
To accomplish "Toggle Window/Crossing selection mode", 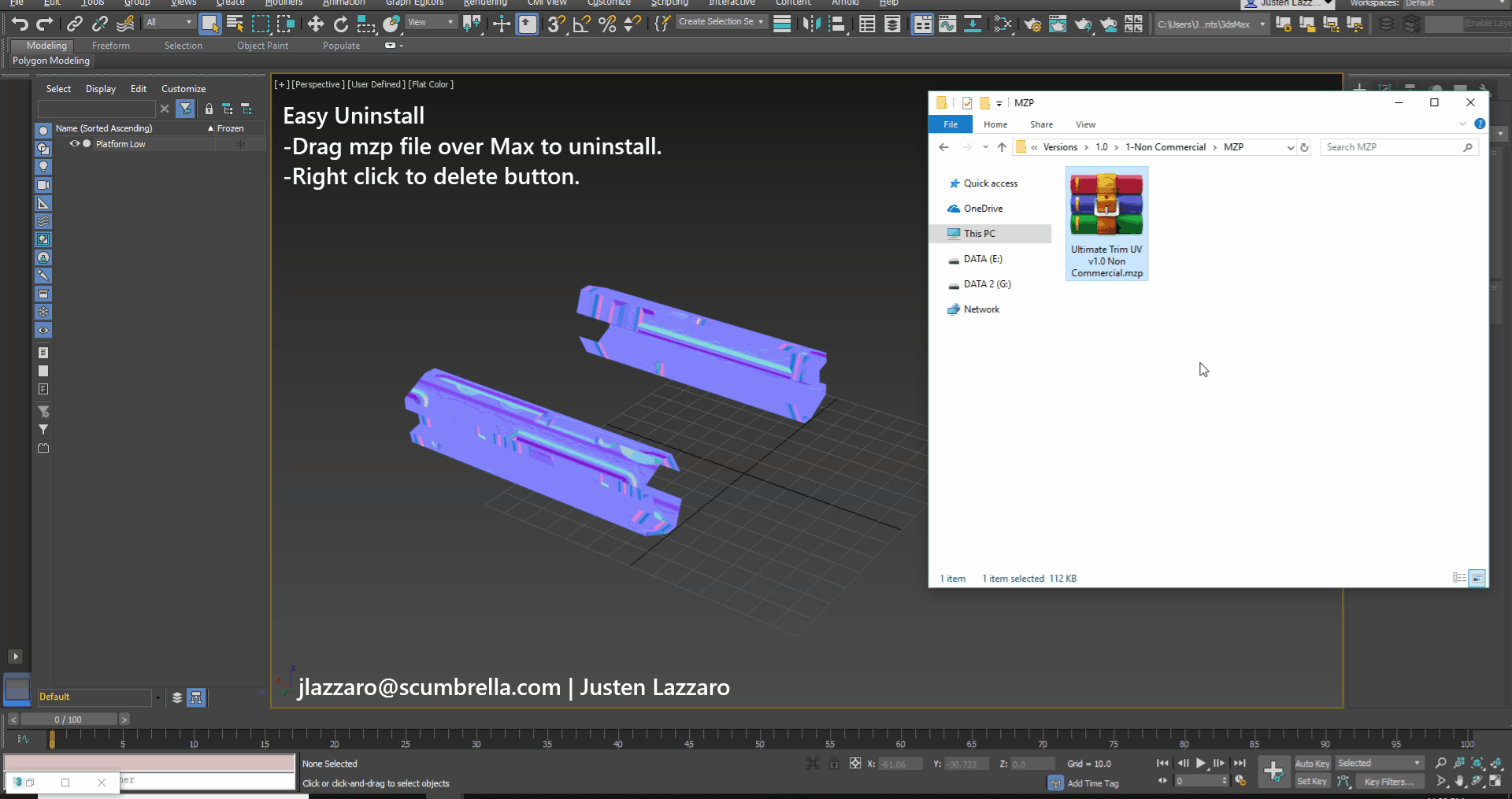I will (x=285, y=24).
